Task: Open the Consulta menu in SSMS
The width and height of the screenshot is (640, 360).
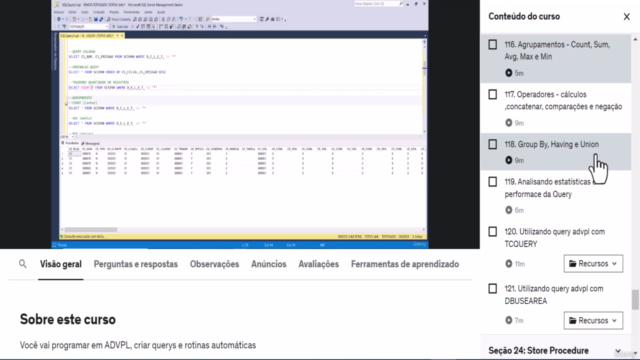Action: [x=99, y=12]
